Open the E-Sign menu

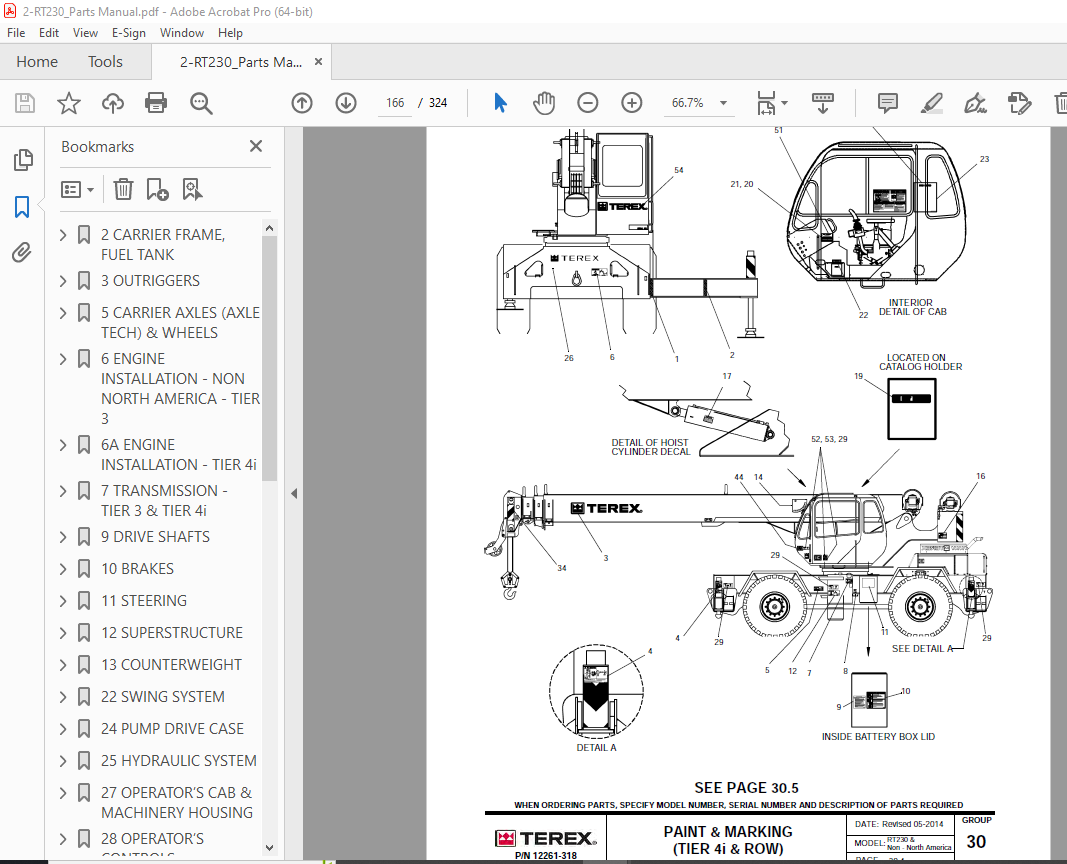128,33
